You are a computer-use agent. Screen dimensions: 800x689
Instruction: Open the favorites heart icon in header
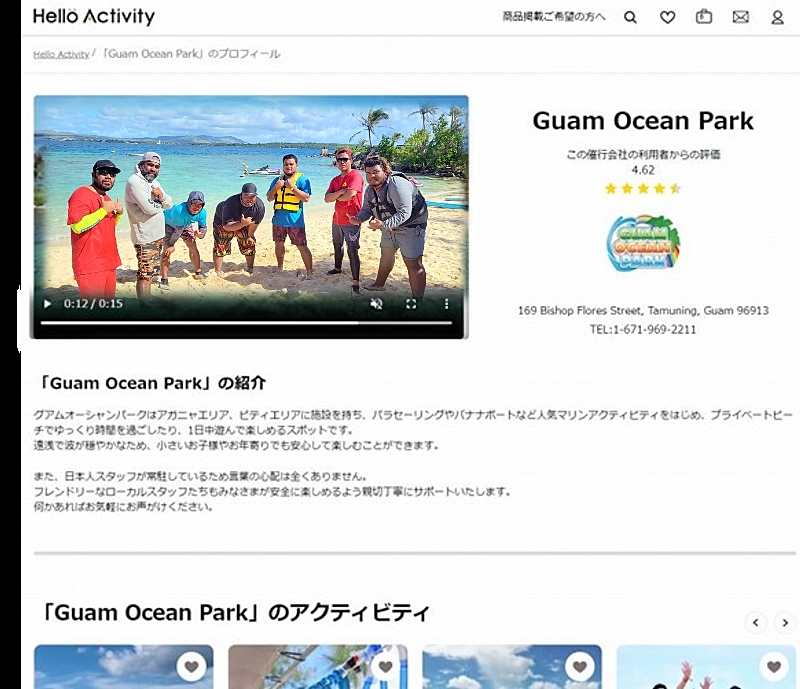point(667,17)
